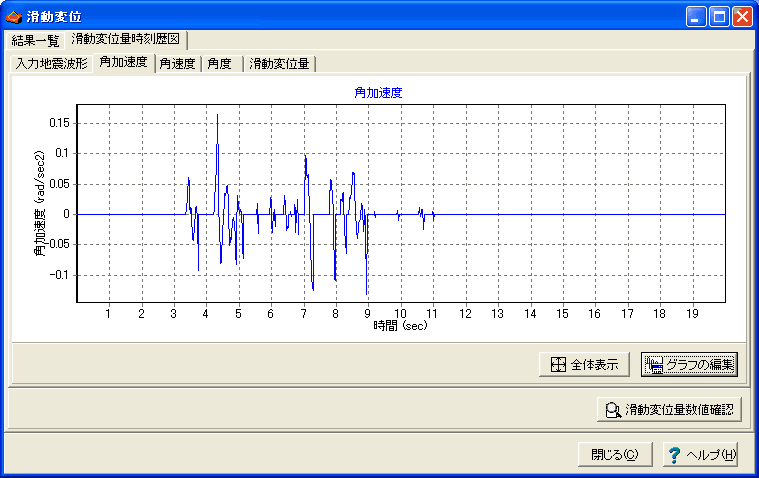Viewport: 759px width, 478px height.
Task: Minimize the 滑動変位 window
Action: (x=696, y=17)
